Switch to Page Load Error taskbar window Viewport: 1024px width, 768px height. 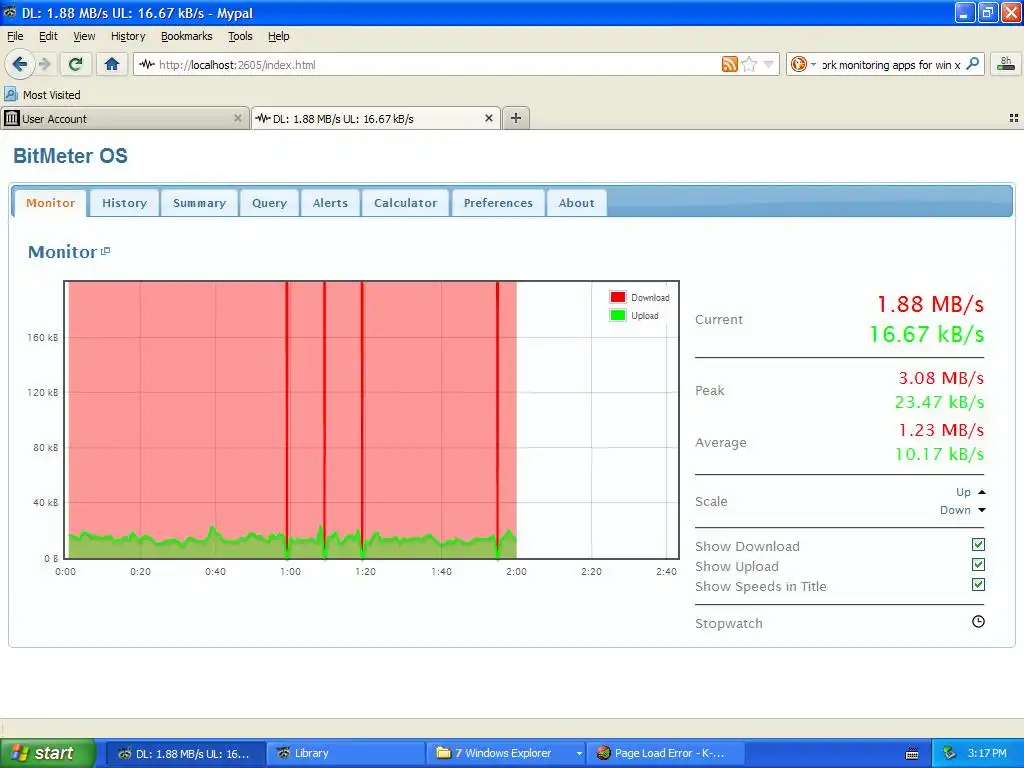[665, 753]
